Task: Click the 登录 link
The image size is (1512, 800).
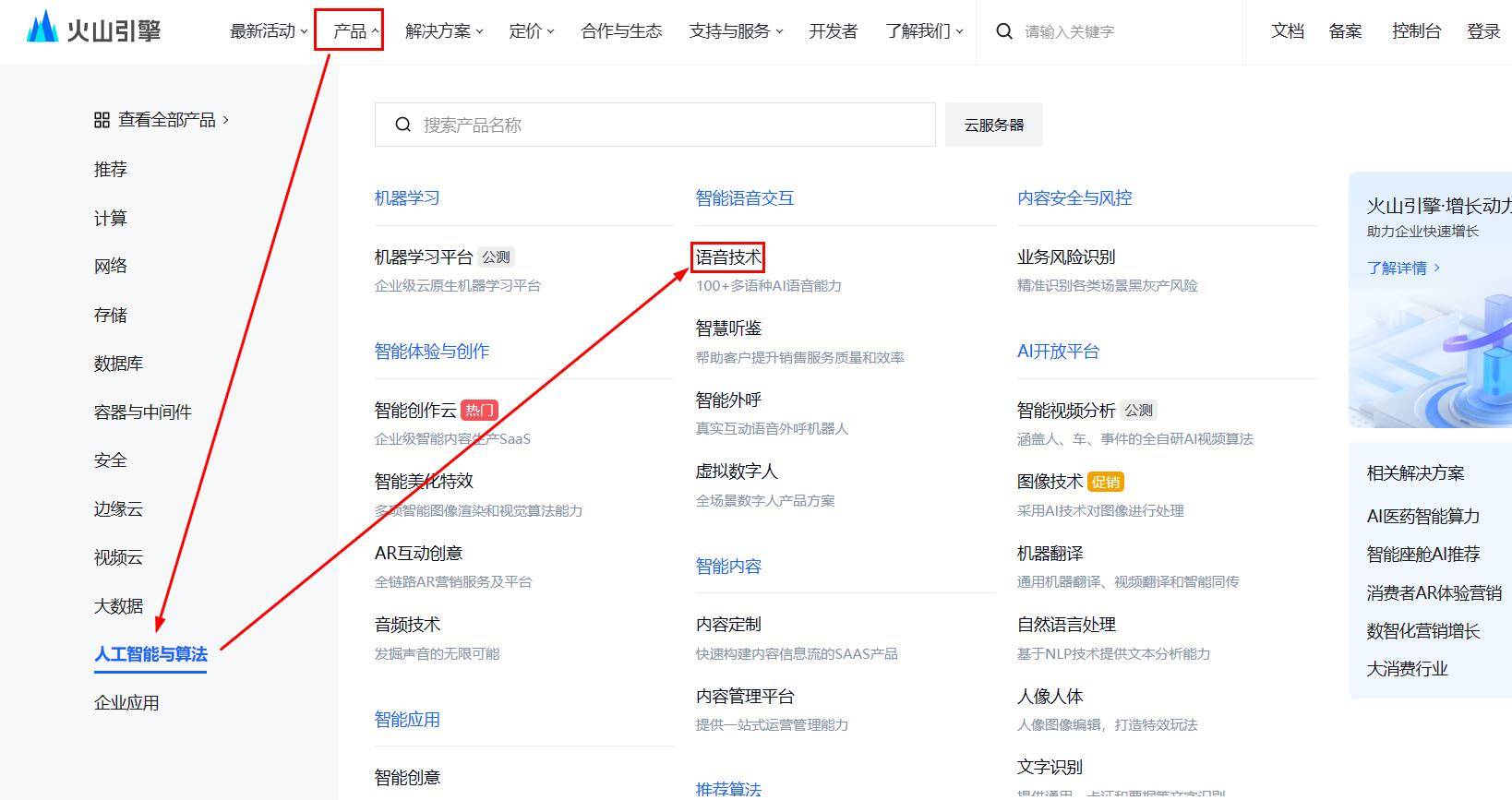Action: [x=1483, y=31]
